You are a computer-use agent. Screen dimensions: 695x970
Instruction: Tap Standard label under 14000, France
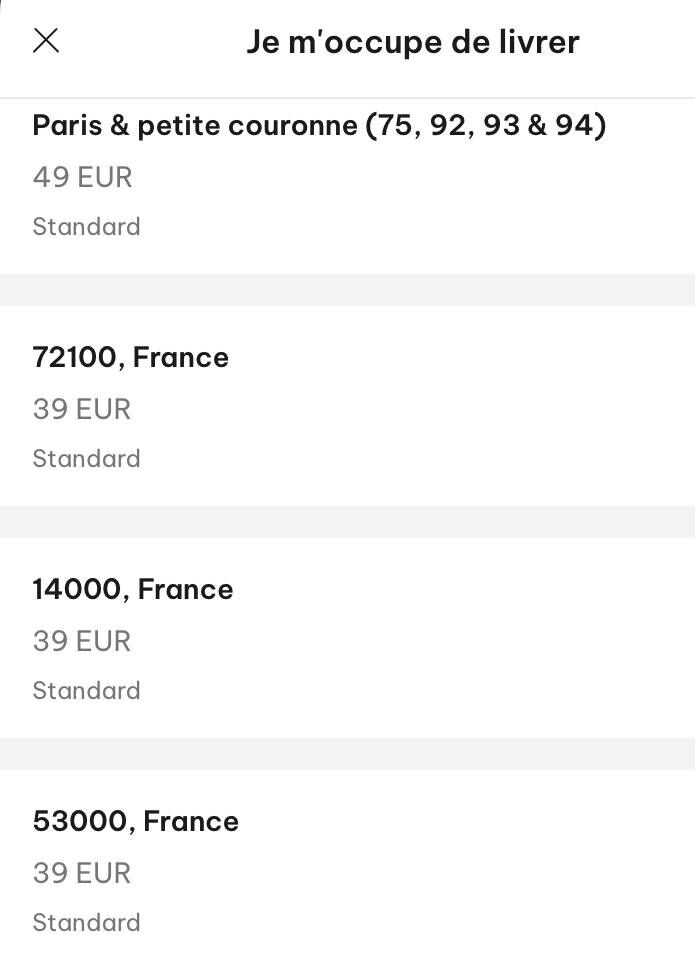(x=87, y=690)
